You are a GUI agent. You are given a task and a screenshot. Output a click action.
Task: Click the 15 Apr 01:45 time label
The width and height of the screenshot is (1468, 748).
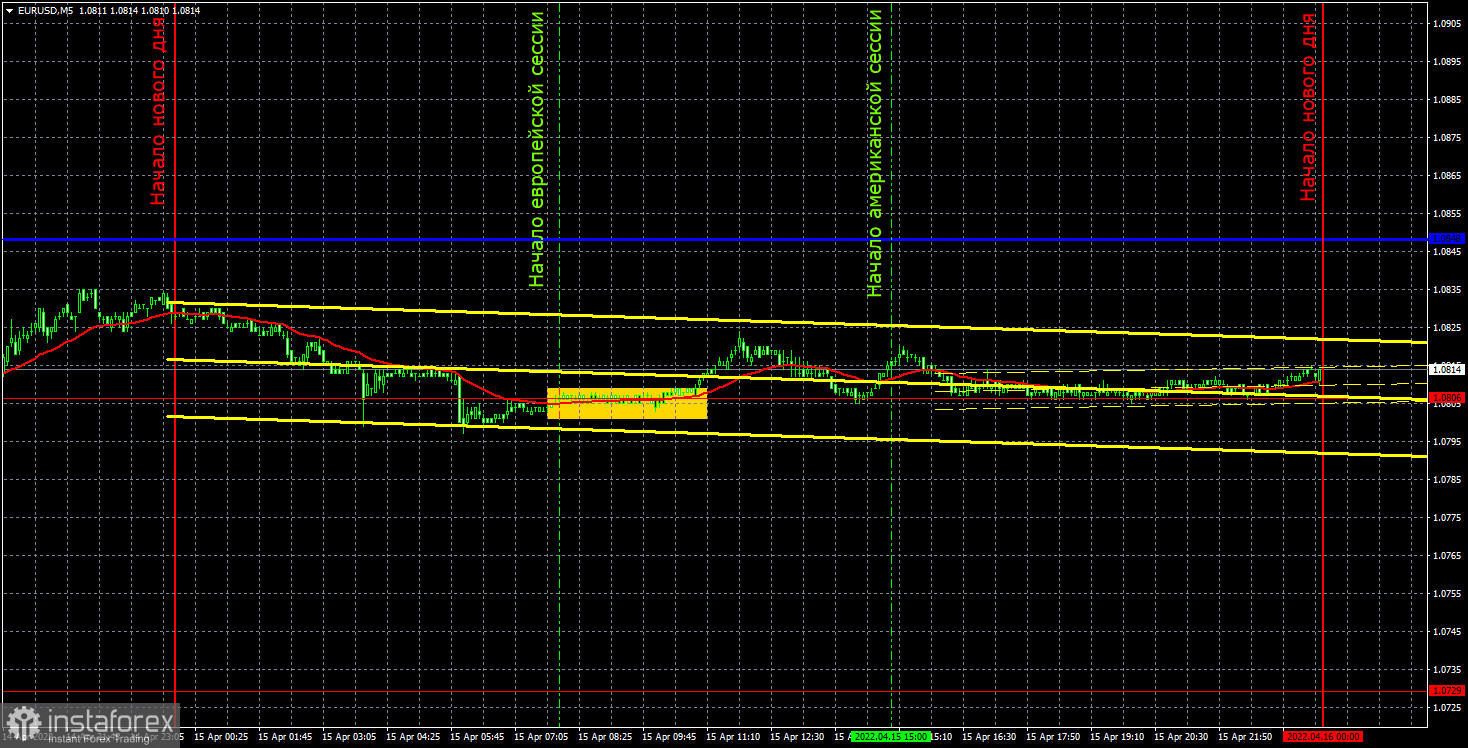(285, 736)
